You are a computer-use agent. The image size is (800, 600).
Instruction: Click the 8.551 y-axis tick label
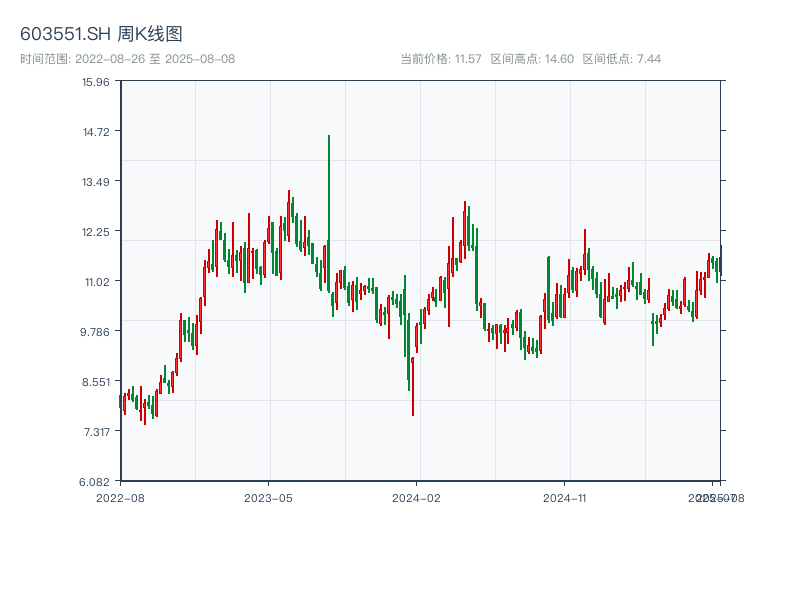coord(95,382)
